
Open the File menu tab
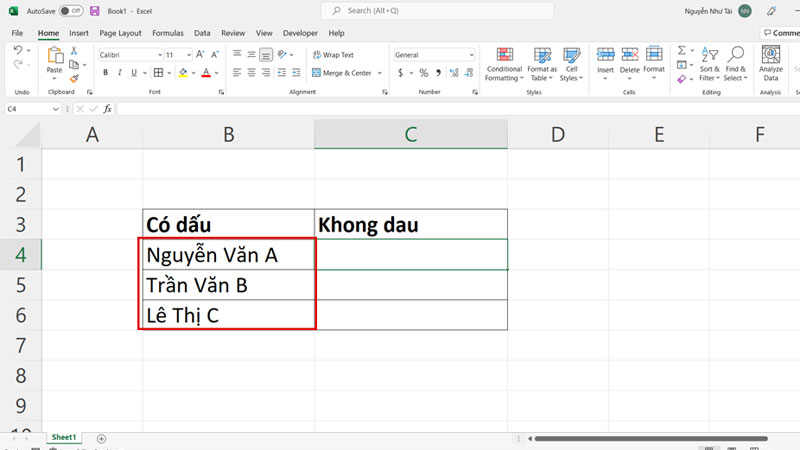(17, 33)
